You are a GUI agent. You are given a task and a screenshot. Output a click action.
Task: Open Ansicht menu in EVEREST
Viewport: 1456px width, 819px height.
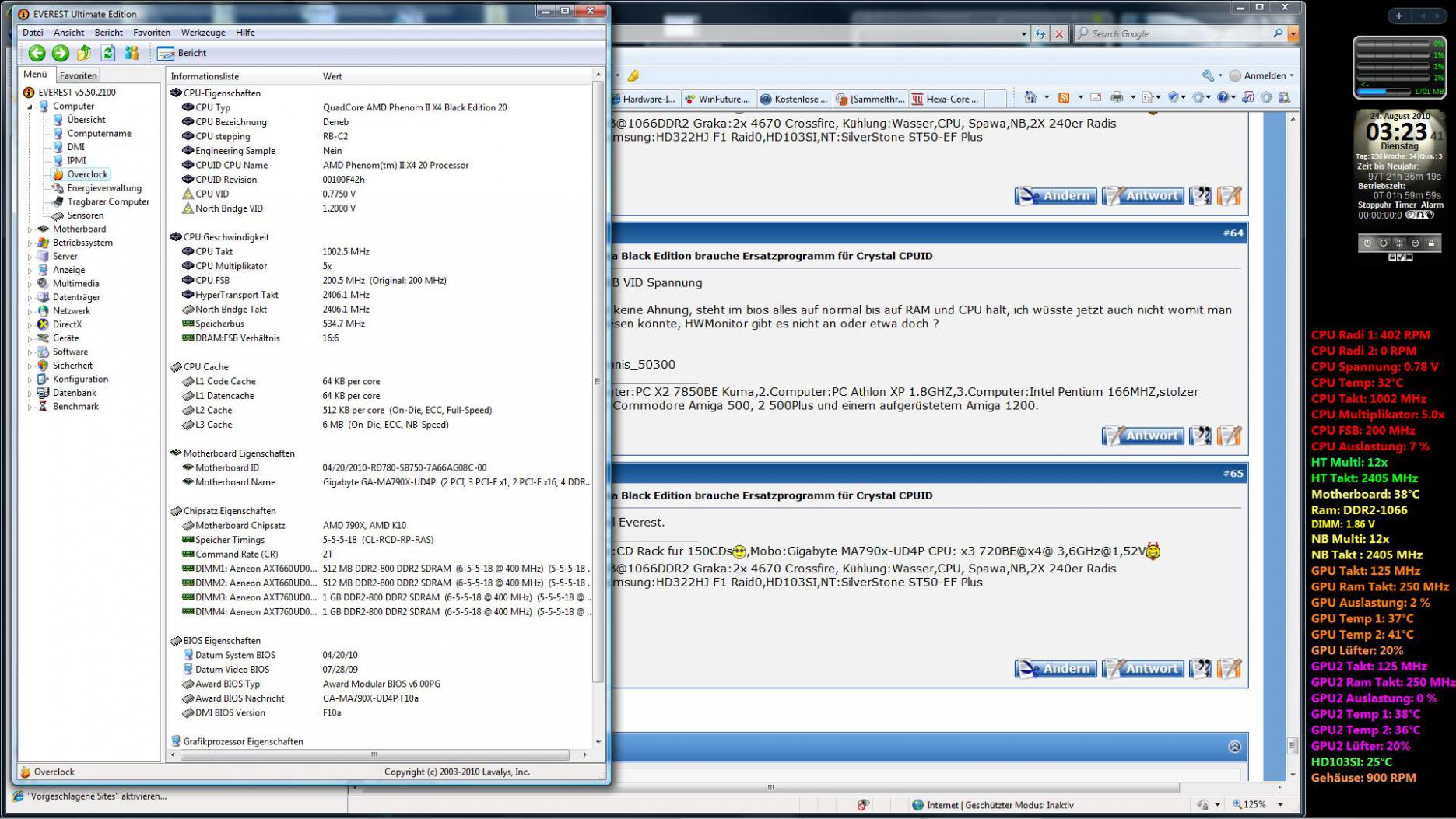(x=68, y=33)
